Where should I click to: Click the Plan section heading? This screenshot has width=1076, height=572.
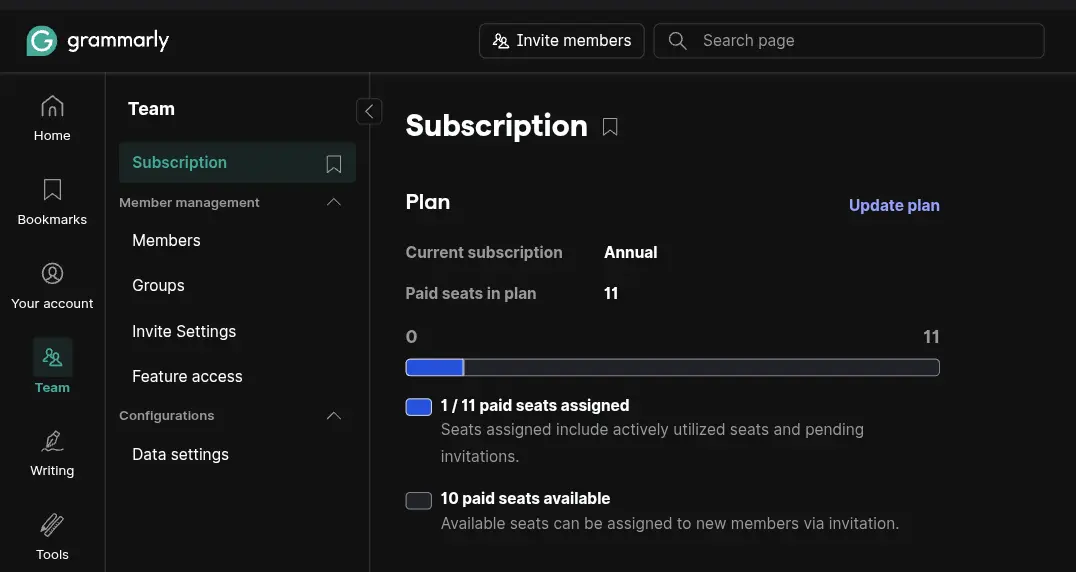pos(428,202)
